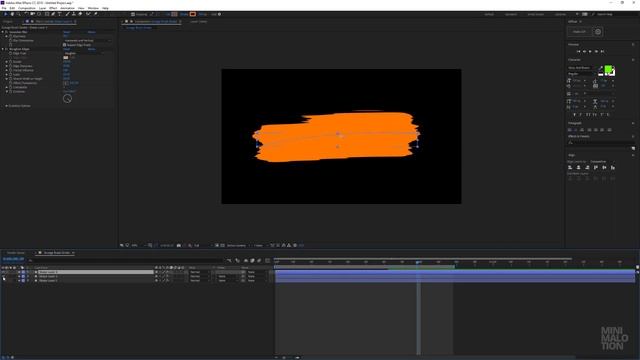The image size is (640, 360).
Task: Click the graph editor icon in timeline
Action: click(268, 260)
